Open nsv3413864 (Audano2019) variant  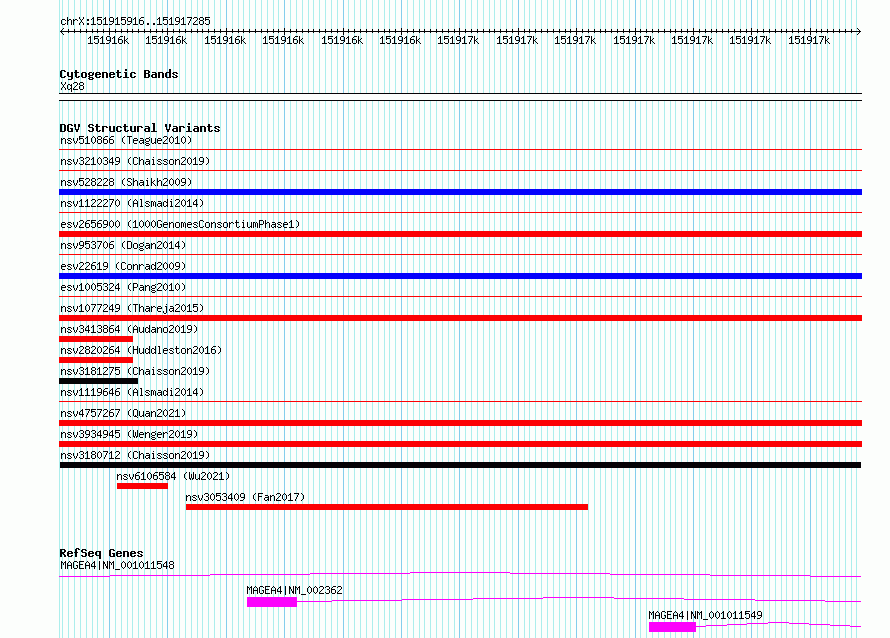click(129, 329)
